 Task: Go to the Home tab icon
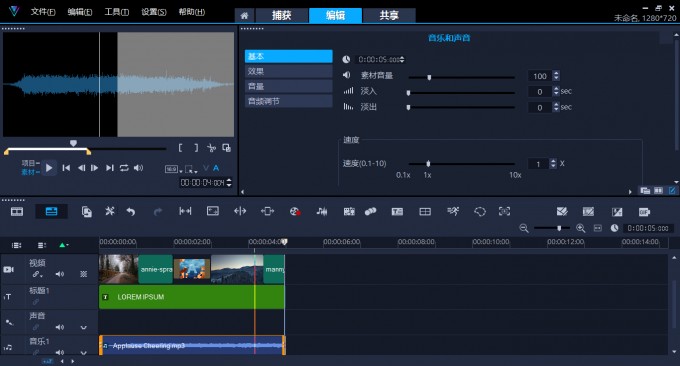click(245, 16)
